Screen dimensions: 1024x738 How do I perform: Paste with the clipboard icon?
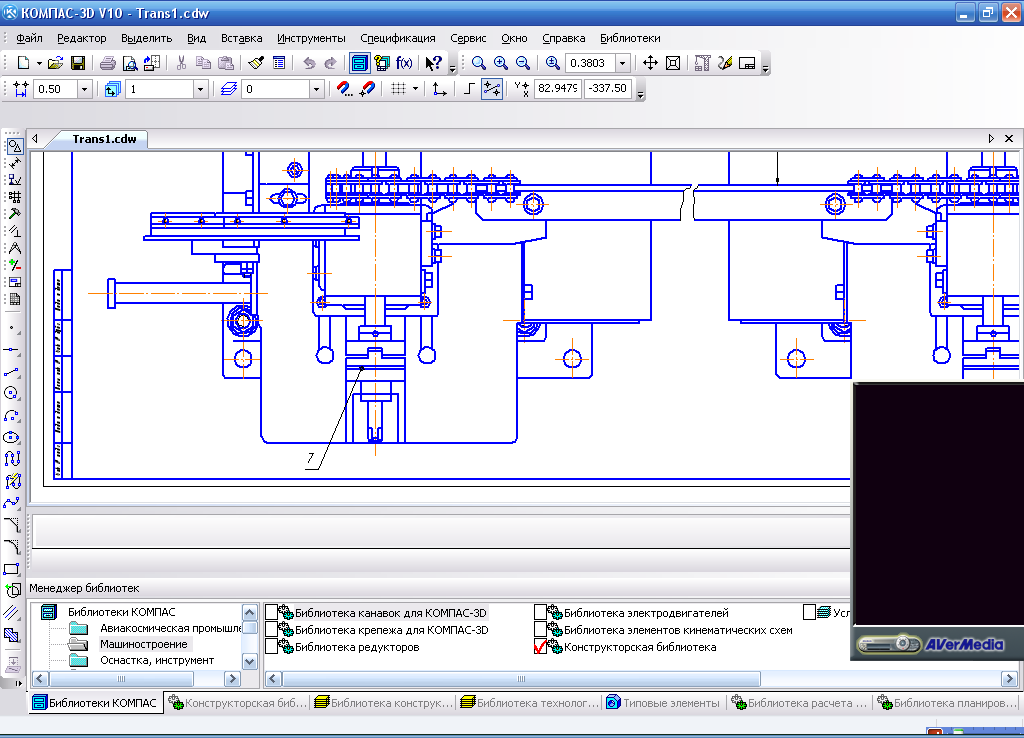click(226, 63)
